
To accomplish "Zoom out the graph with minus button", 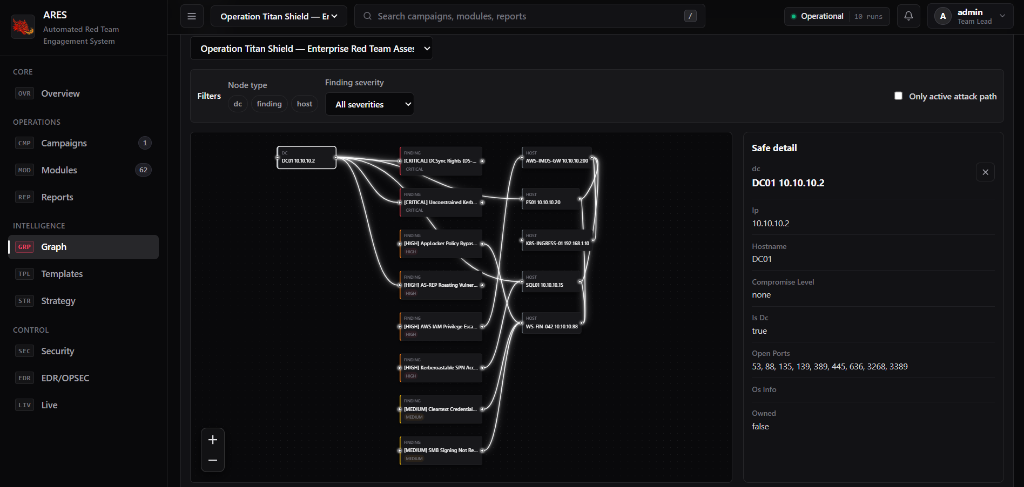I will pos(212,460).
